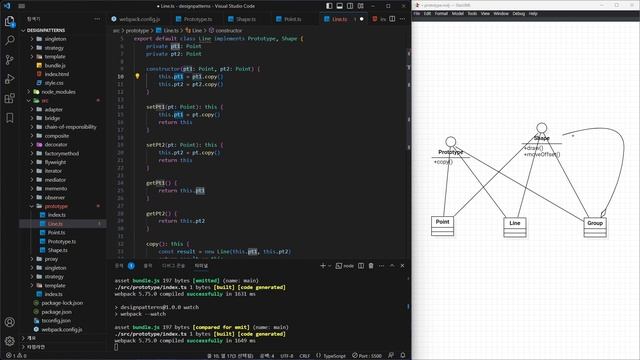Click the Port 5500 Live Server status
640x360 pixels.
(x=367, y=356)
